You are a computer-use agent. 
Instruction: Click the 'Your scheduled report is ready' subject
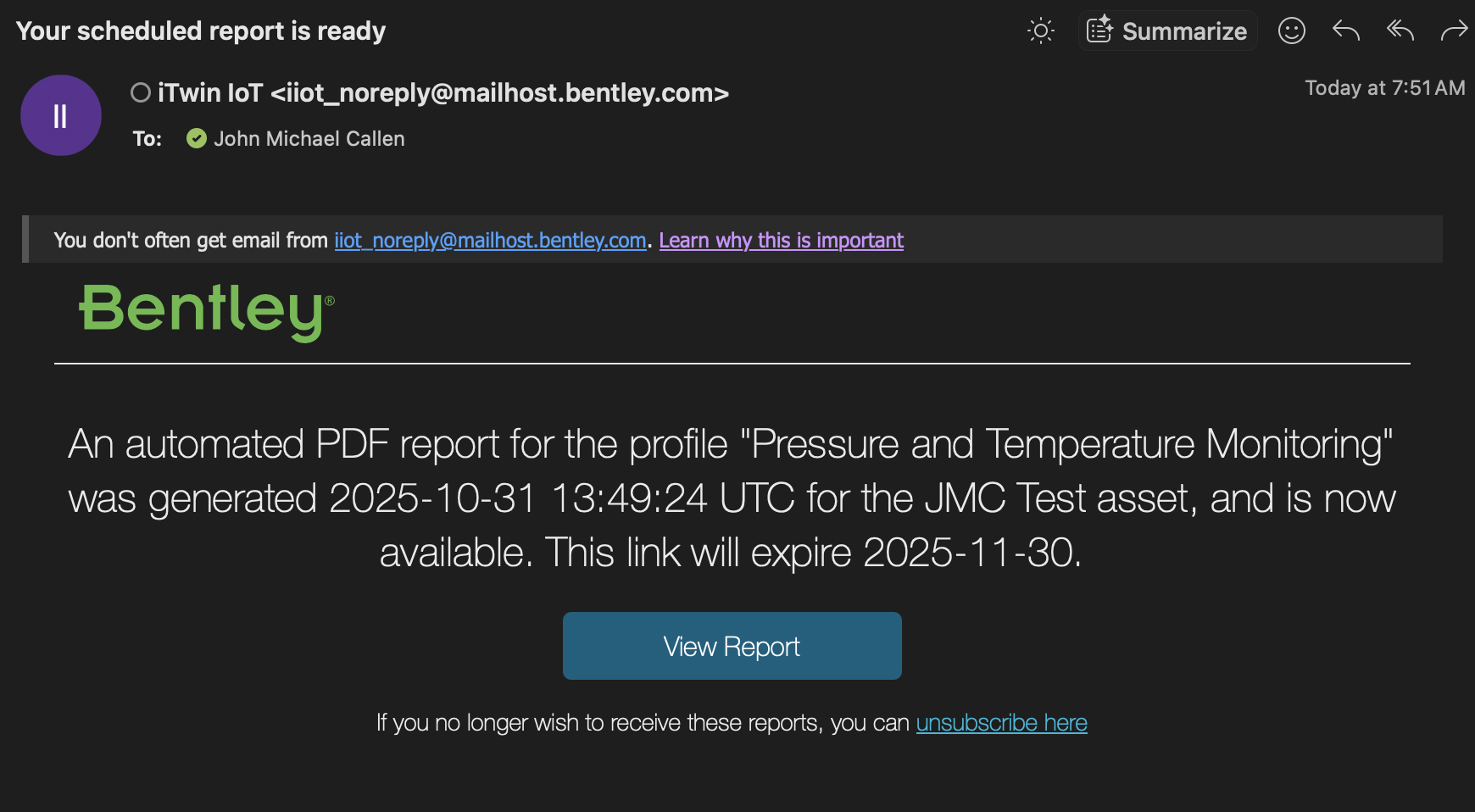[201, 31]
